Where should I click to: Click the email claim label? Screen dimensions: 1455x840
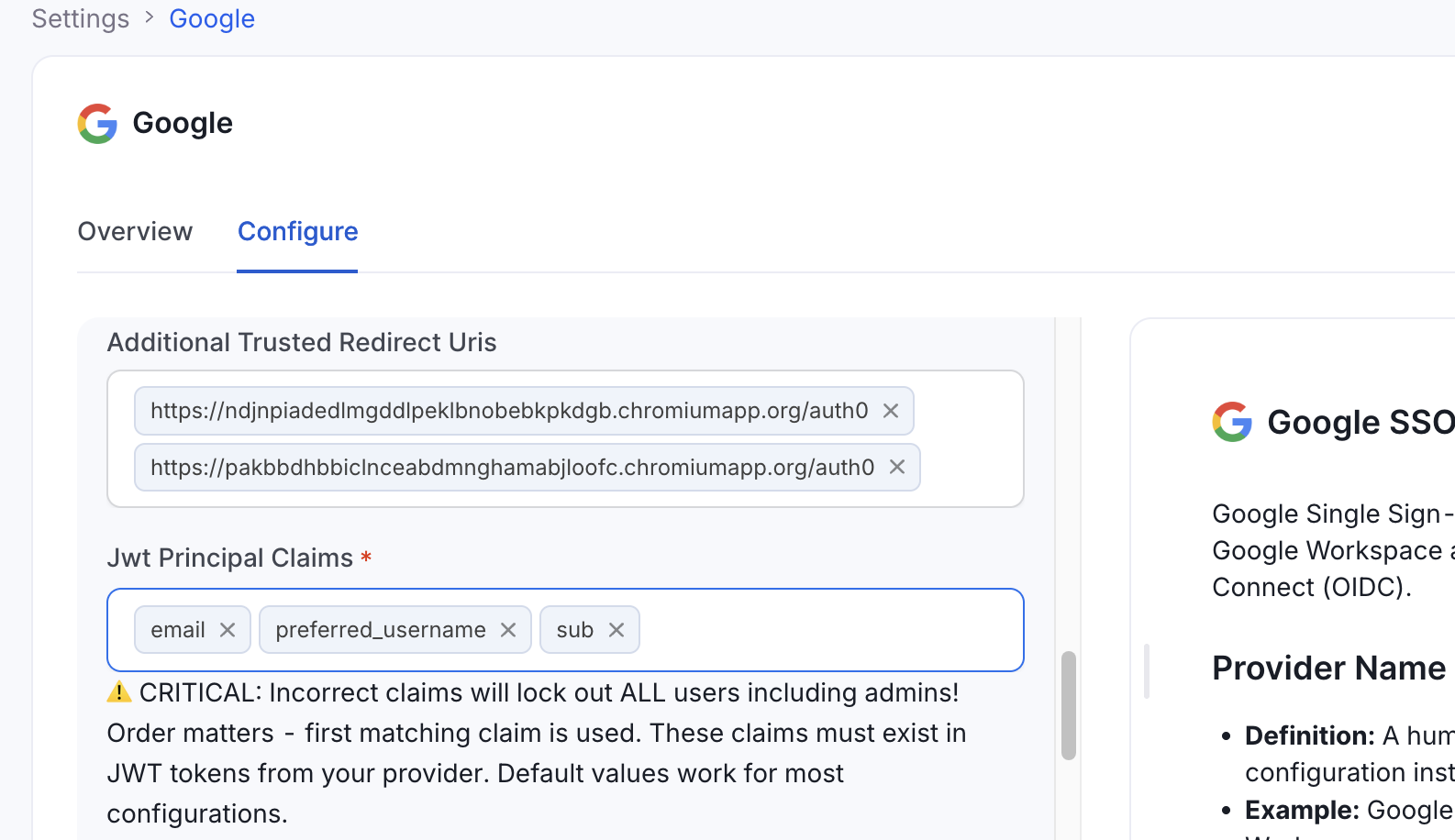178,630
